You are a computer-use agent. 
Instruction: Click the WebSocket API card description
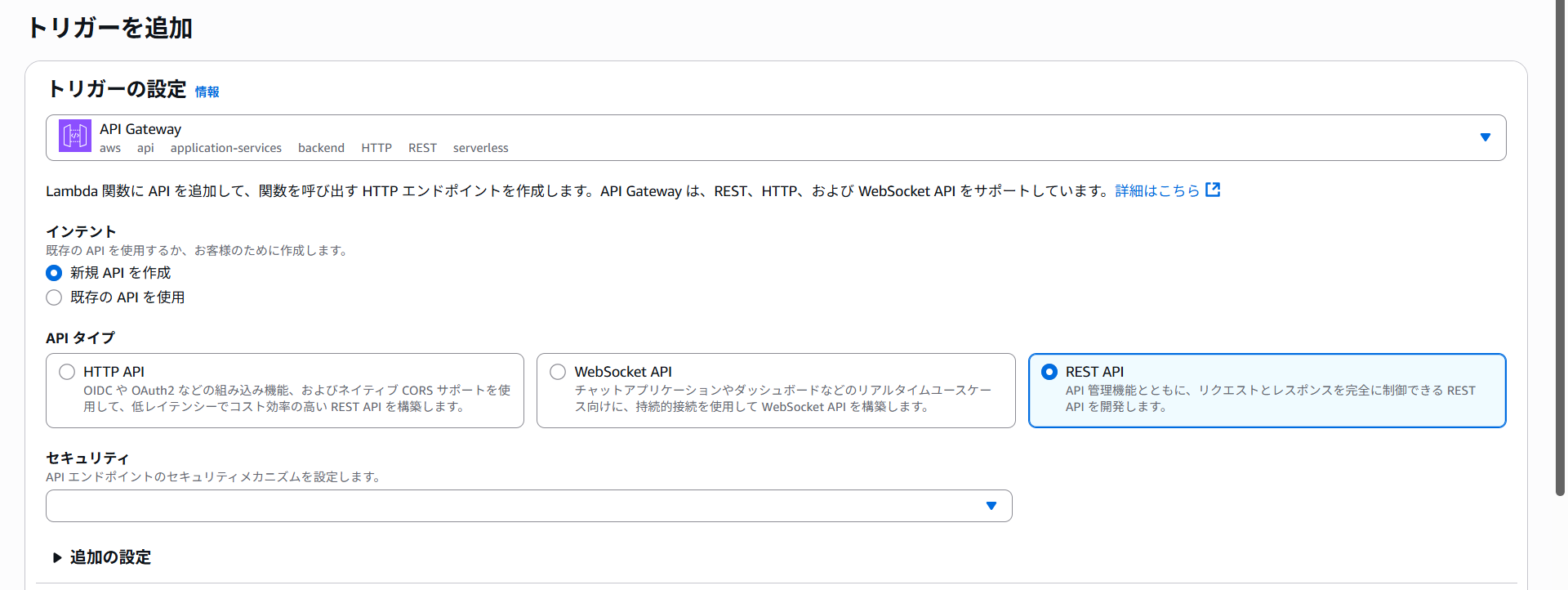click(782, 399)
